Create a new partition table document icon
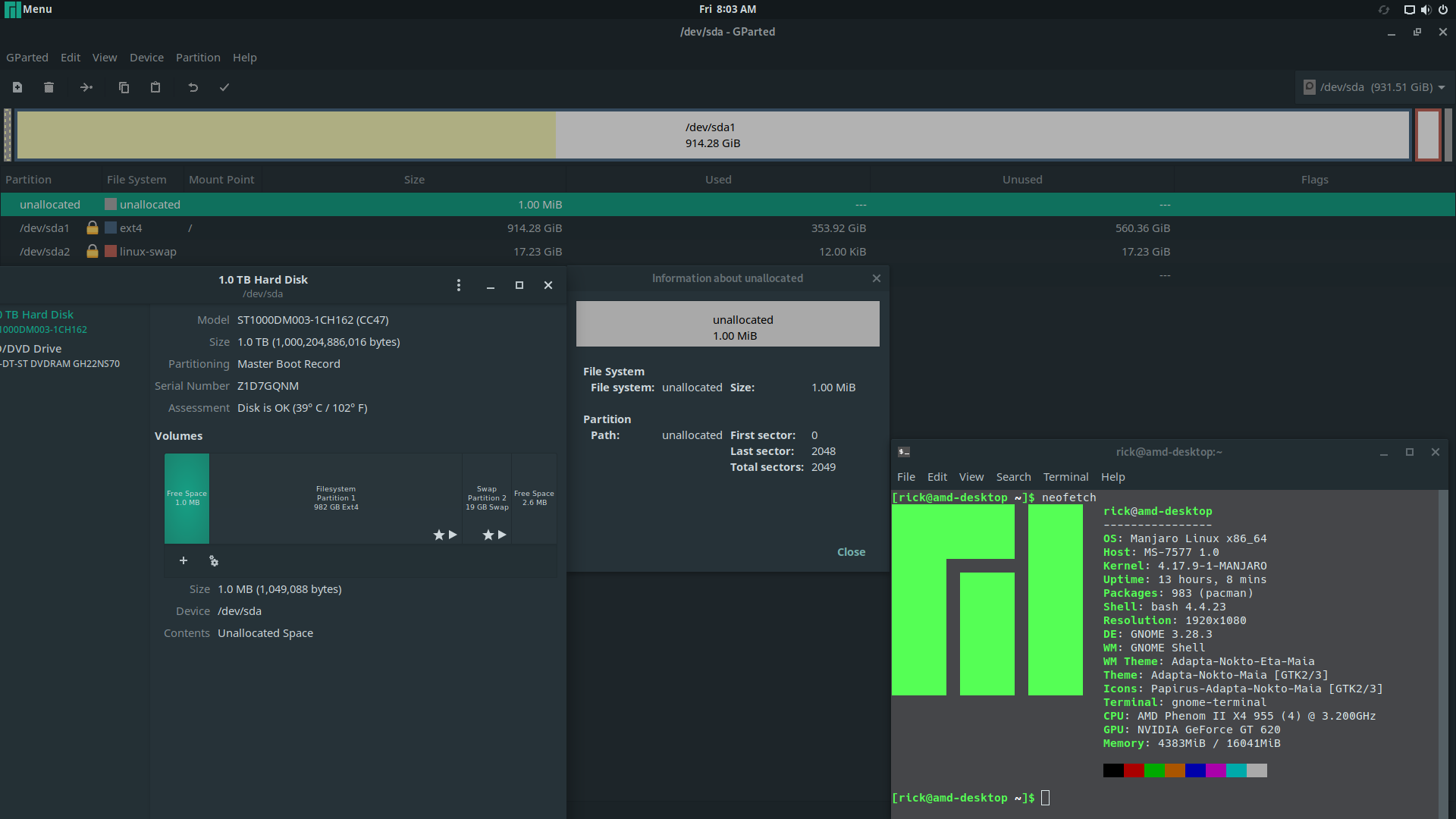 (x=17, y=87)
